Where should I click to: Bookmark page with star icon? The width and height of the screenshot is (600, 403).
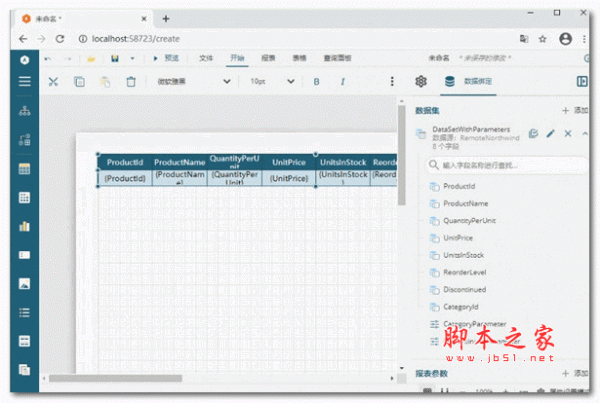pos(543,39)
